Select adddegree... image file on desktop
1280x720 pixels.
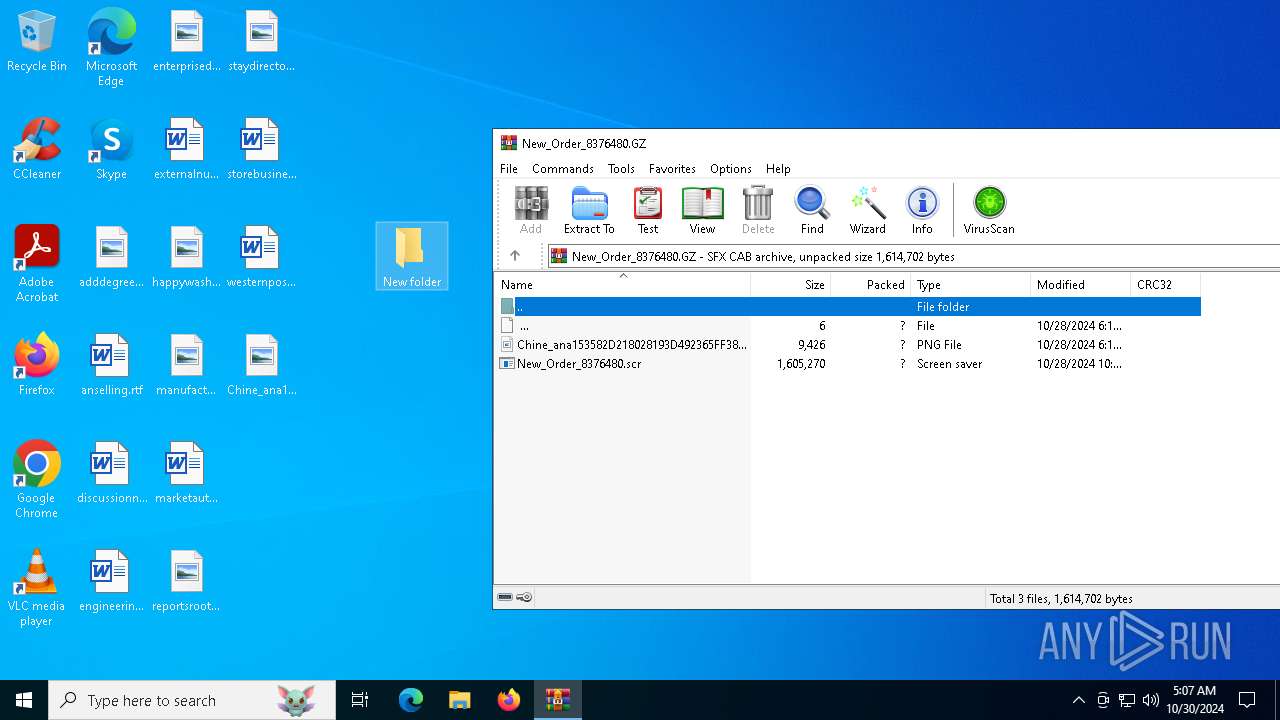[x=112, y=258]
